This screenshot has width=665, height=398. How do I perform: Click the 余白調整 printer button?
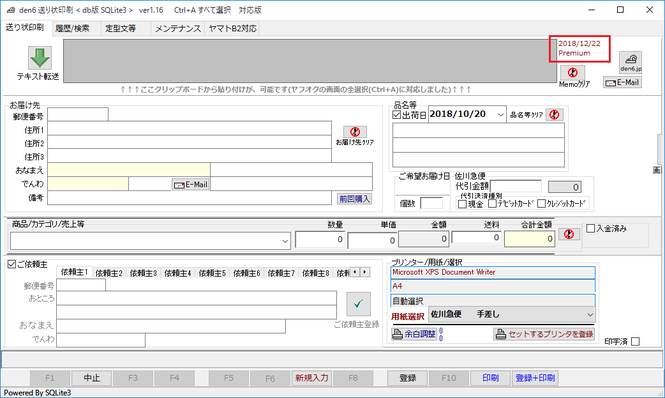point(414,334)
